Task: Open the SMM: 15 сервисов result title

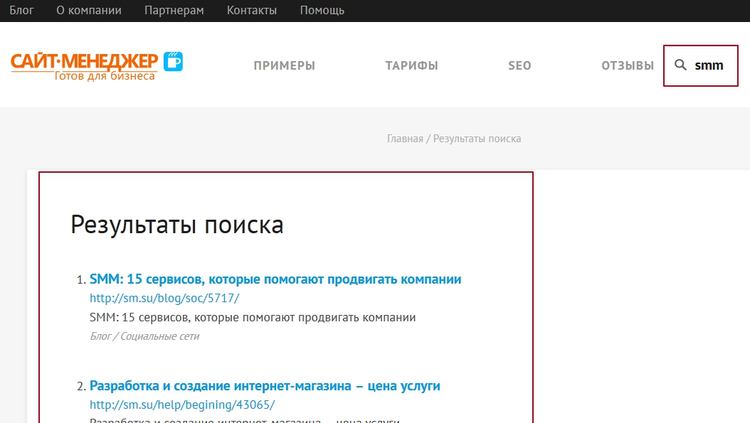Action: tap(275, 279)
